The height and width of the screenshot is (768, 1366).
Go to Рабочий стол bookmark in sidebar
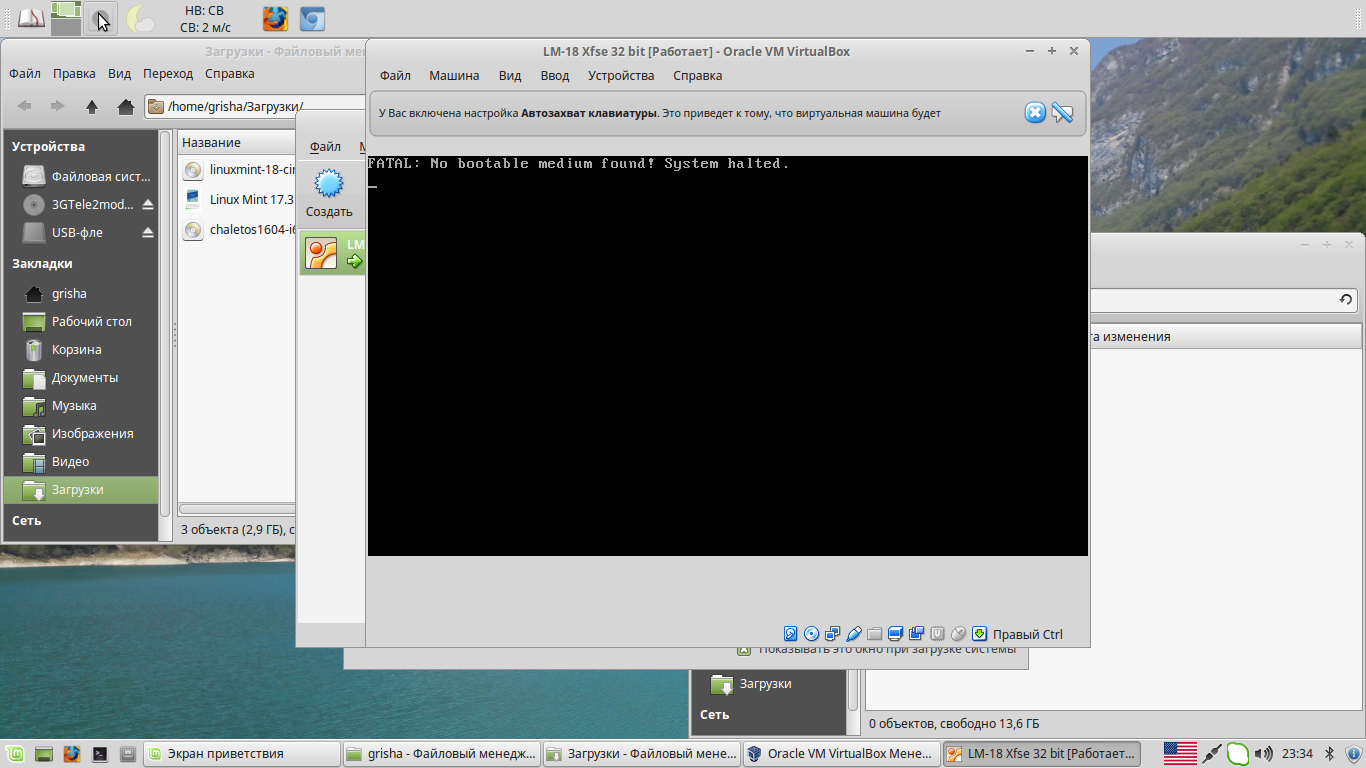click(x=91, y=322)
